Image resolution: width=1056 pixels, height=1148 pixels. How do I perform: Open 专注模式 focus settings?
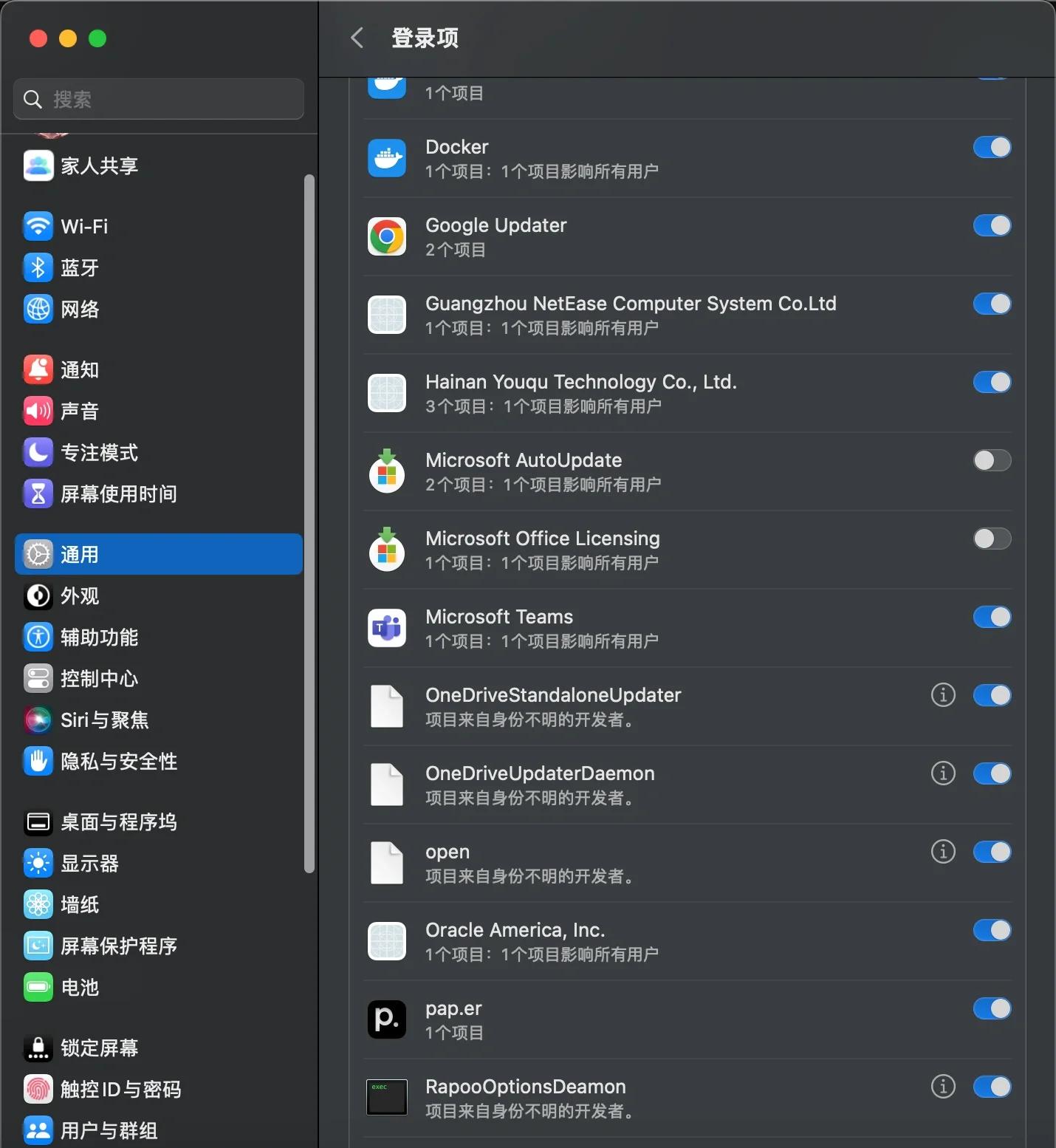[159, 452]
